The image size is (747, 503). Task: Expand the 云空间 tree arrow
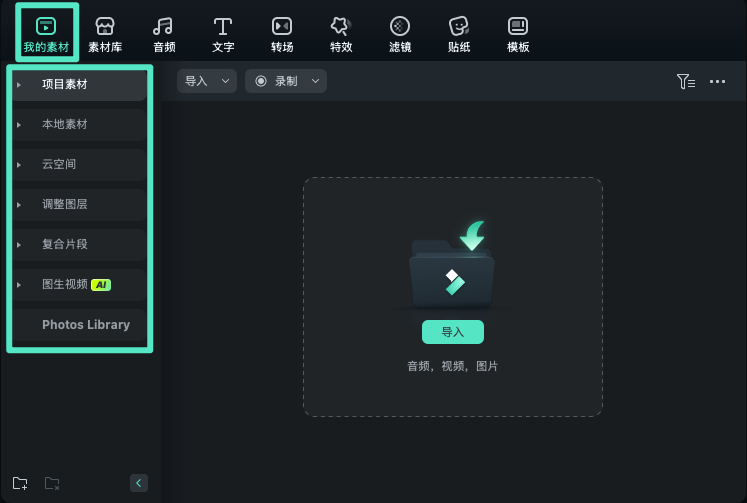pos(19,165)
